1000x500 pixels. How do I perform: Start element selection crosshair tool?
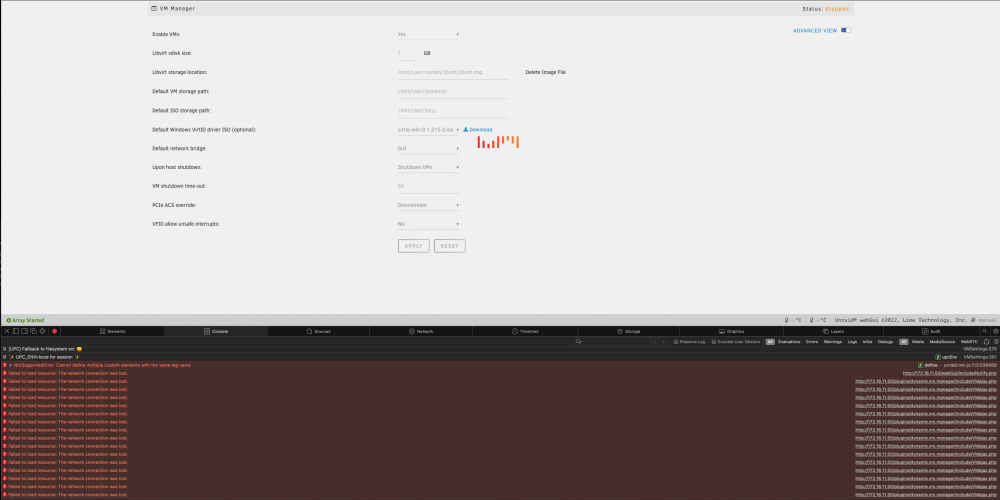[42, 332]
